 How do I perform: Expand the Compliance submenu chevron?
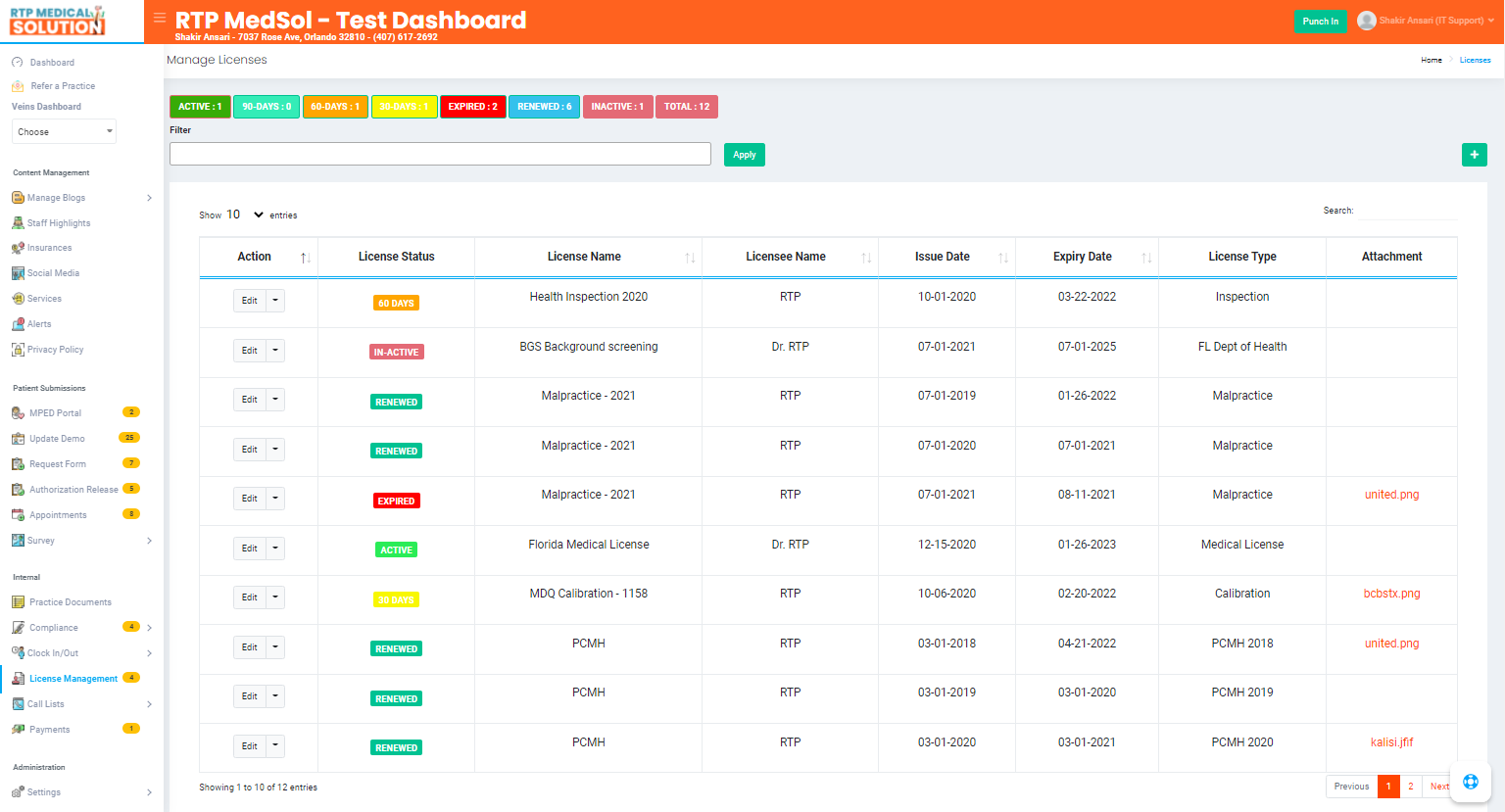149,628
